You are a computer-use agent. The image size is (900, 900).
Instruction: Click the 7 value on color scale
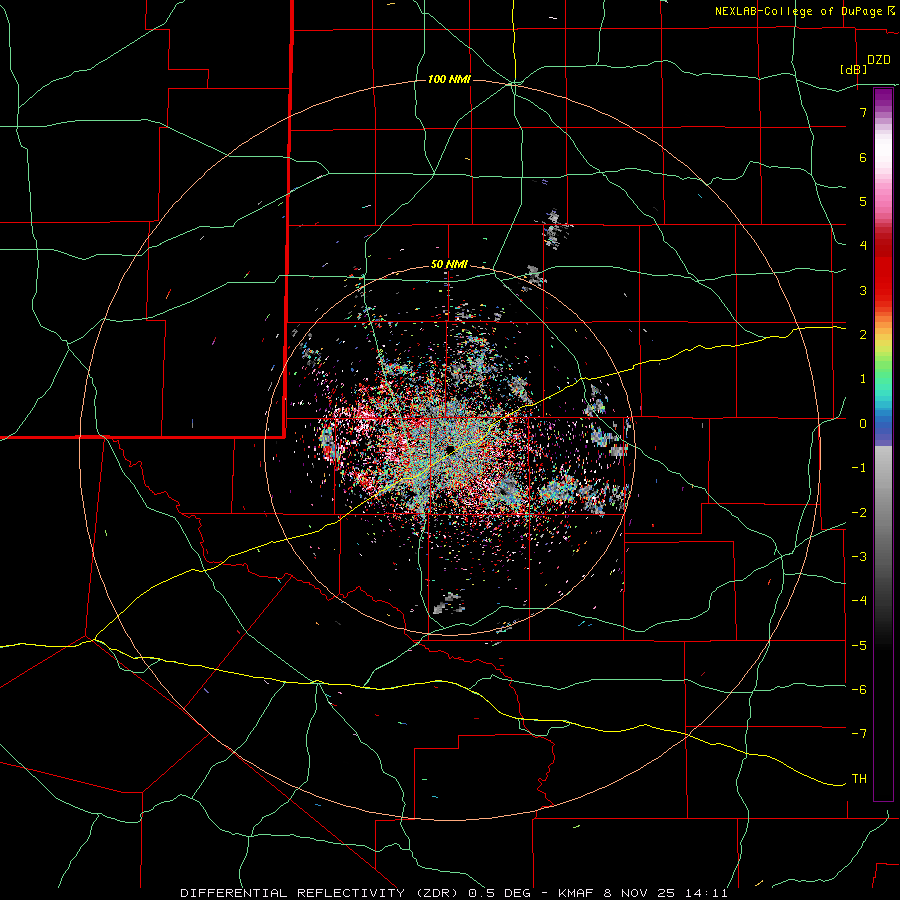[863, 112]
